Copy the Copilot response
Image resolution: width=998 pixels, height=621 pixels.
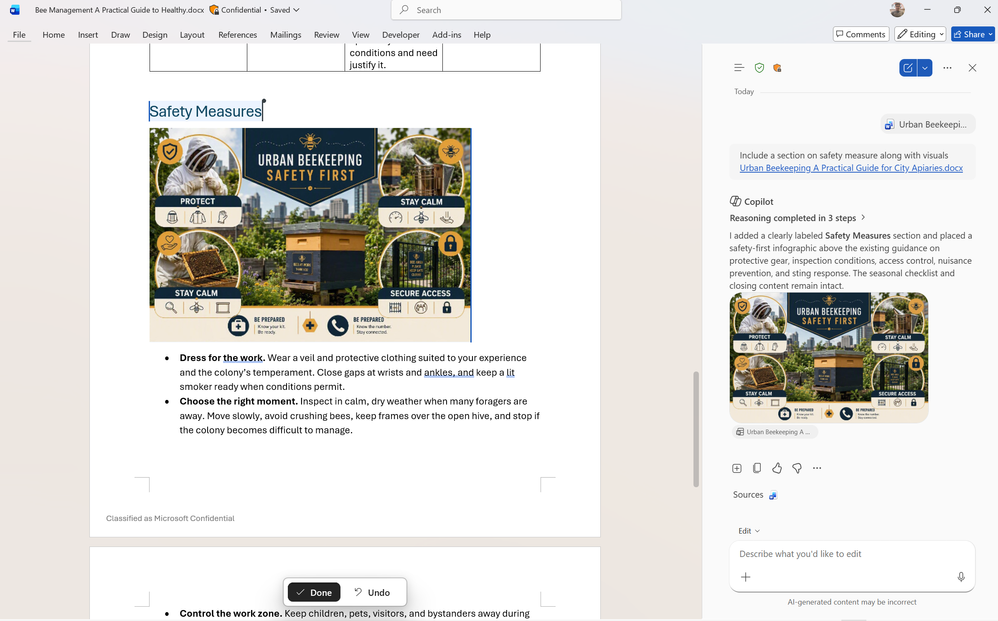pos(757,468)
